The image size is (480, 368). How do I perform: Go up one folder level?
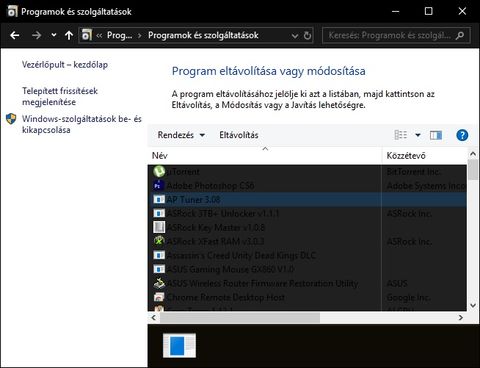[x=69, y=35]
